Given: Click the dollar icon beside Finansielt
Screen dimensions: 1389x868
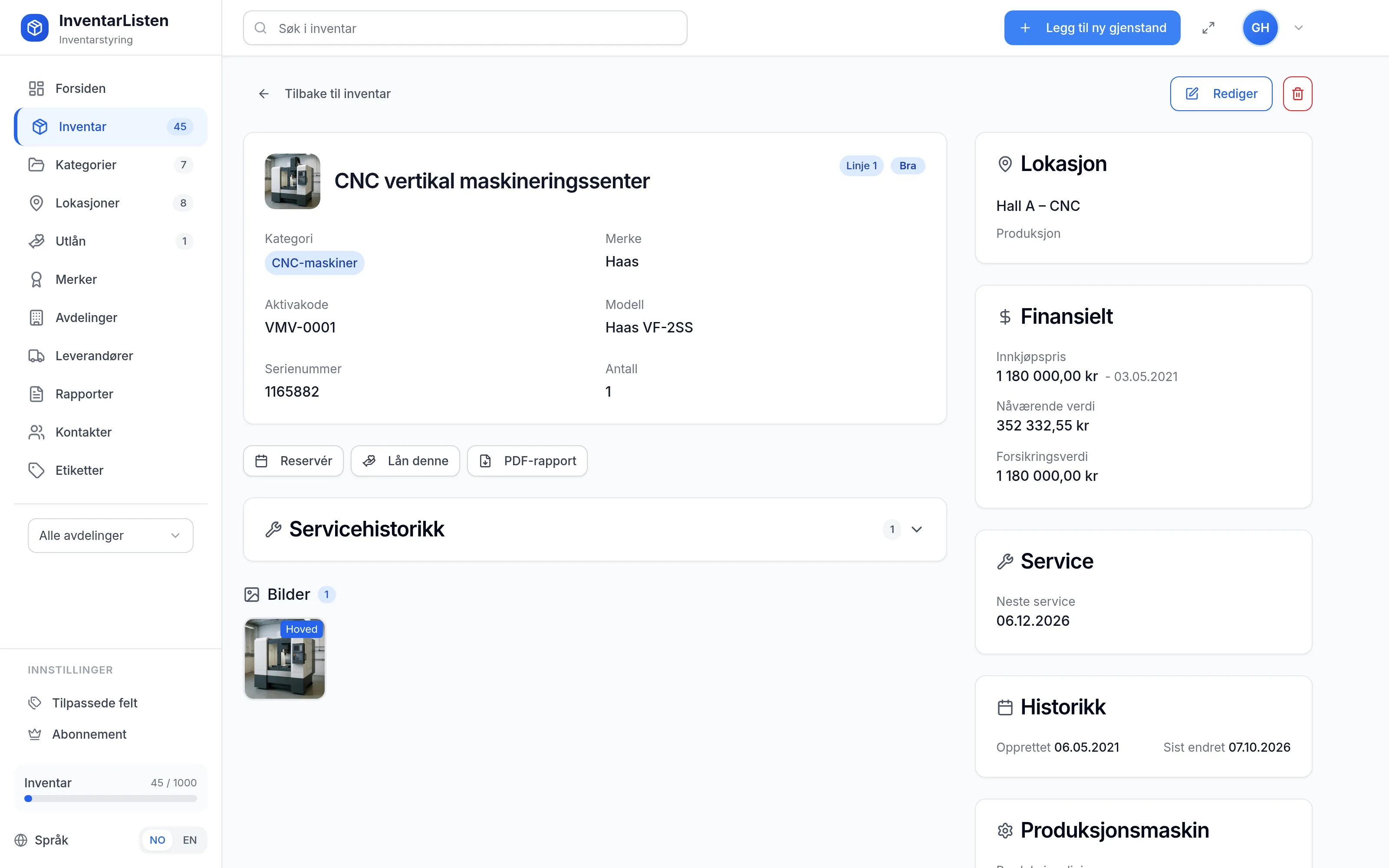Looking at the screenshot, I should coord(1004,317).
